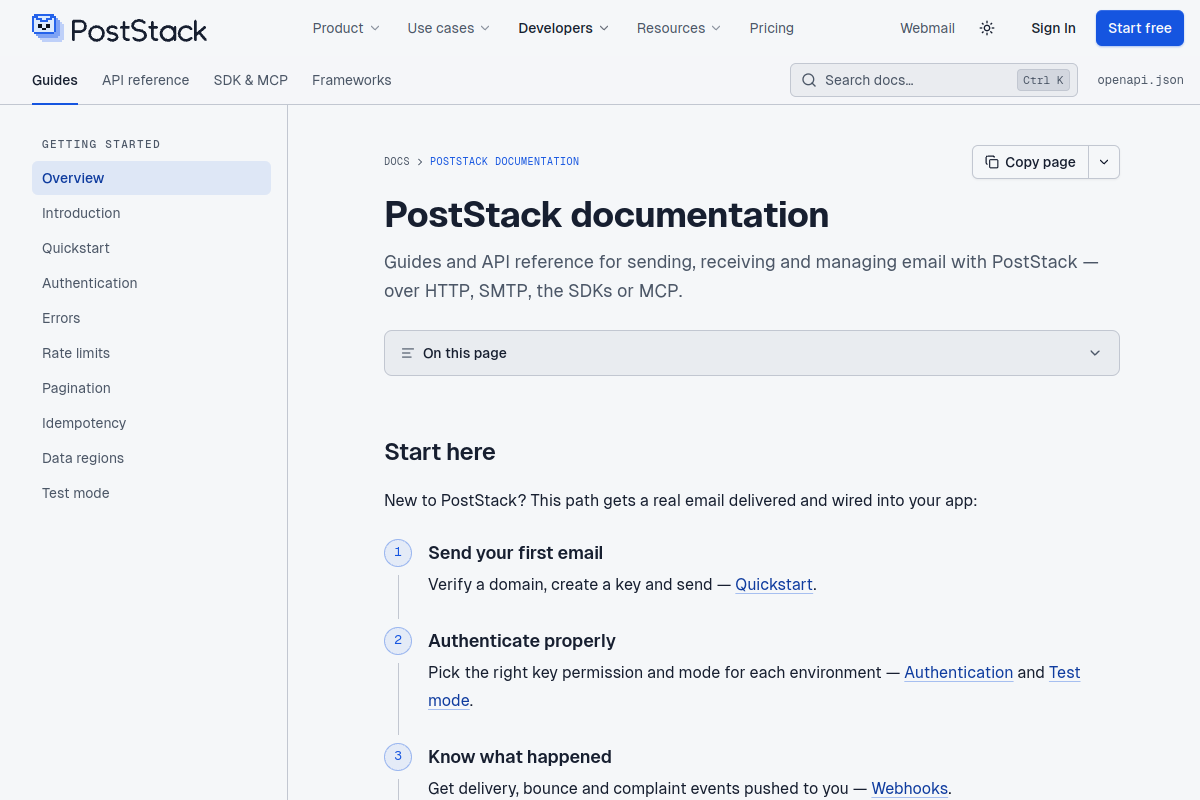Open the Data regions sidebar page

151,458
